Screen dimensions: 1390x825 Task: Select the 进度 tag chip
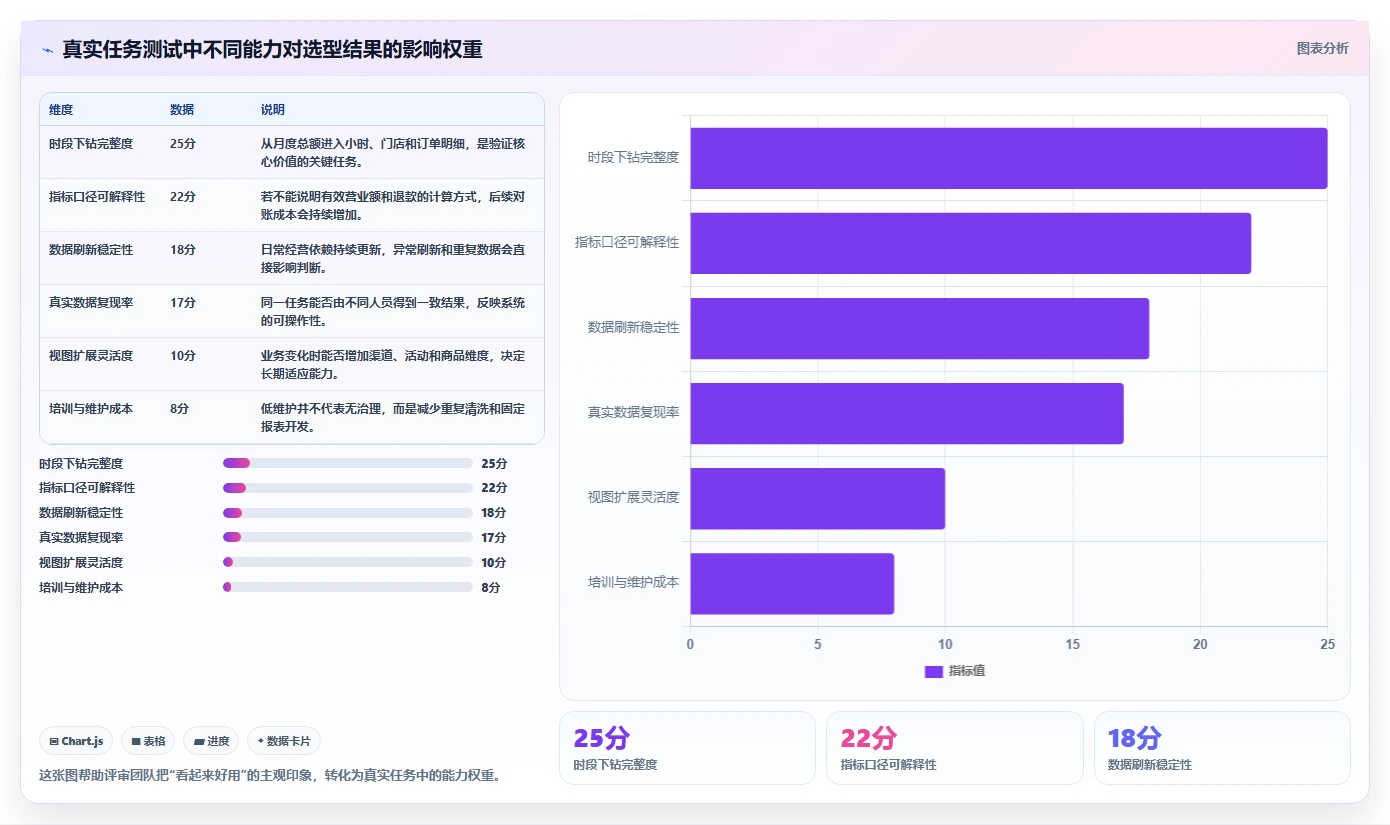[x=211, y=741]
